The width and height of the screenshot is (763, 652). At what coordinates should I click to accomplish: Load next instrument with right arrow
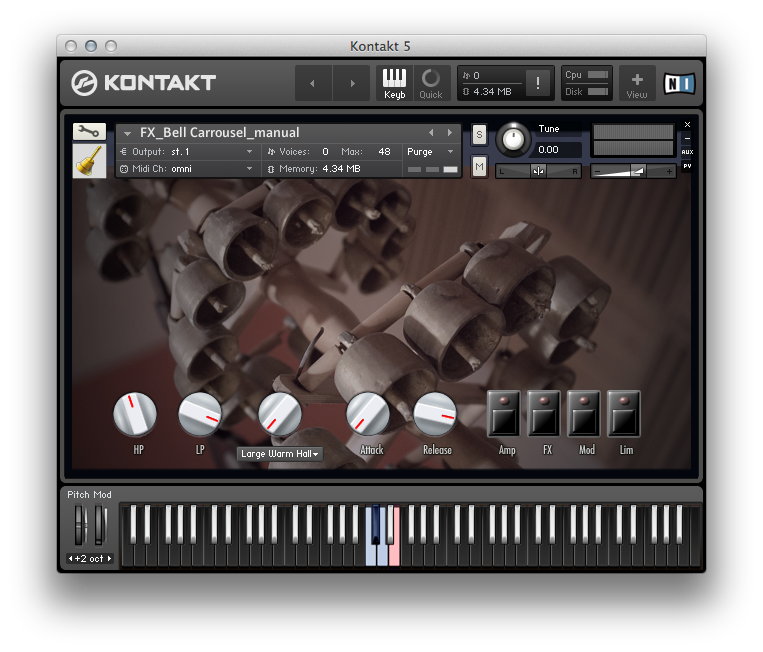(x=450, y=132)
